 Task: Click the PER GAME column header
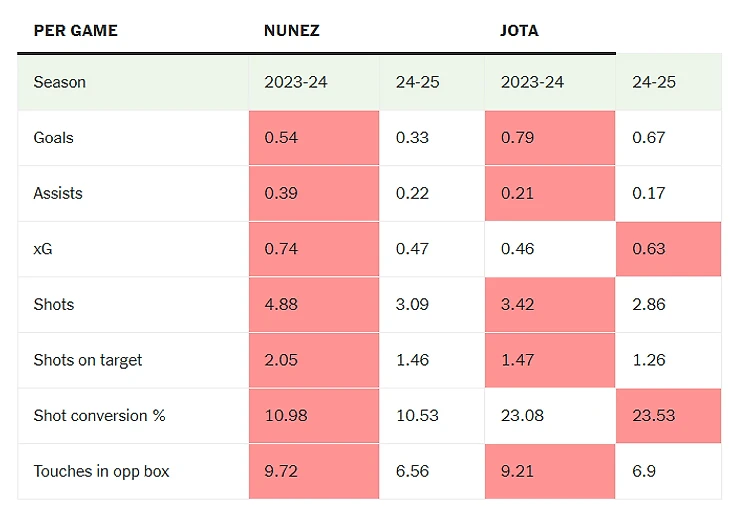click(x=75, y=30)
